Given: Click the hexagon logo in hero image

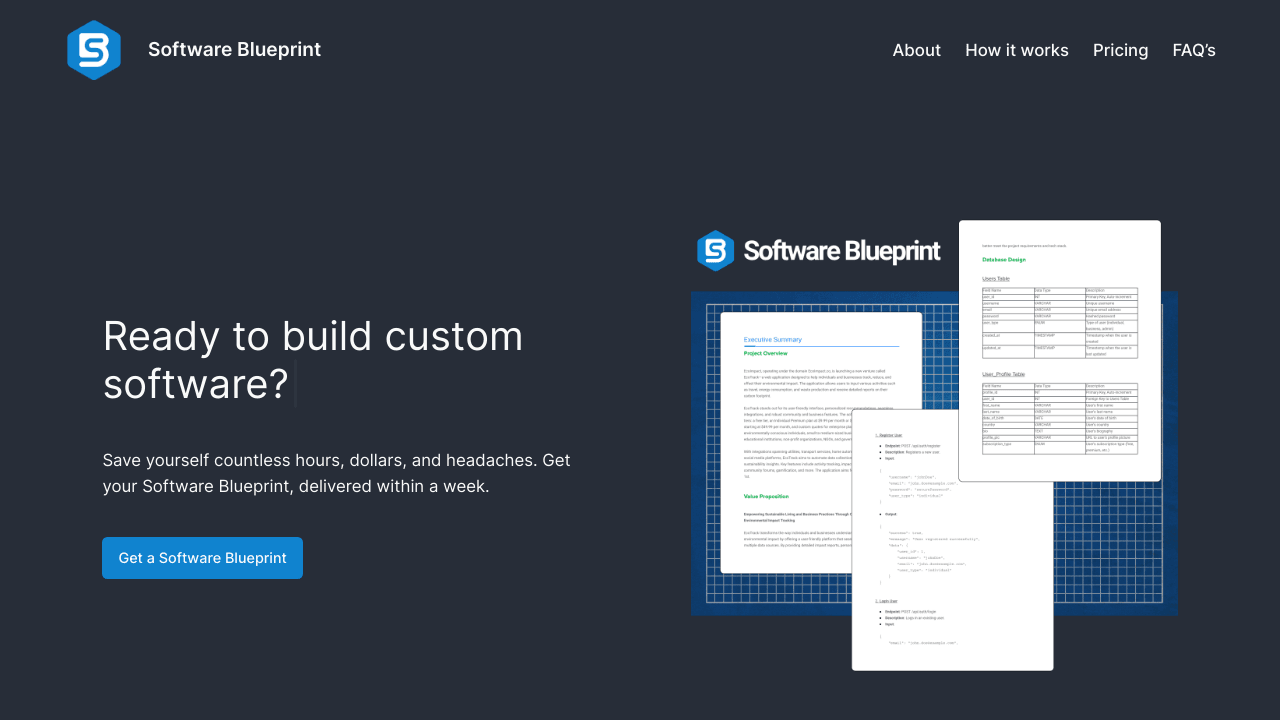Looking at the screenshot, I should (x=716, y=251).
